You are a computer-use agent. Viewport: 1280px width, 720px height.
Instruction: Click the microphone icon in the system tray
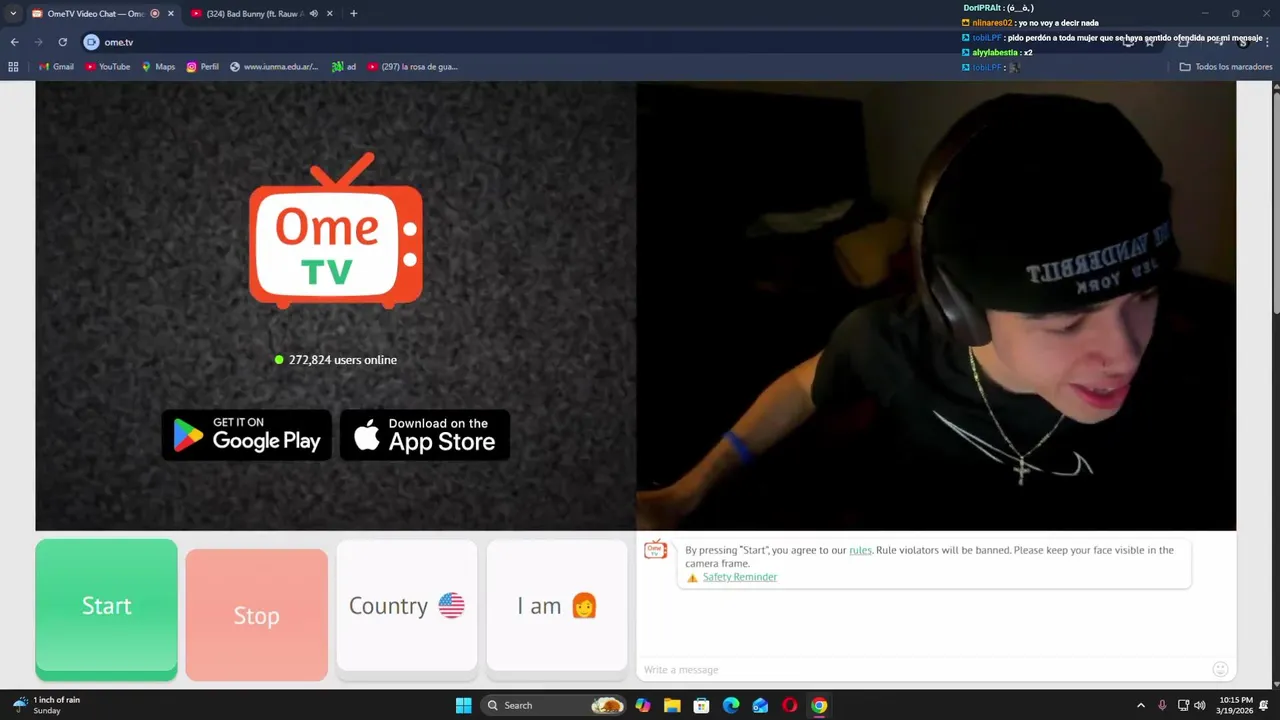click(1162, 705)
